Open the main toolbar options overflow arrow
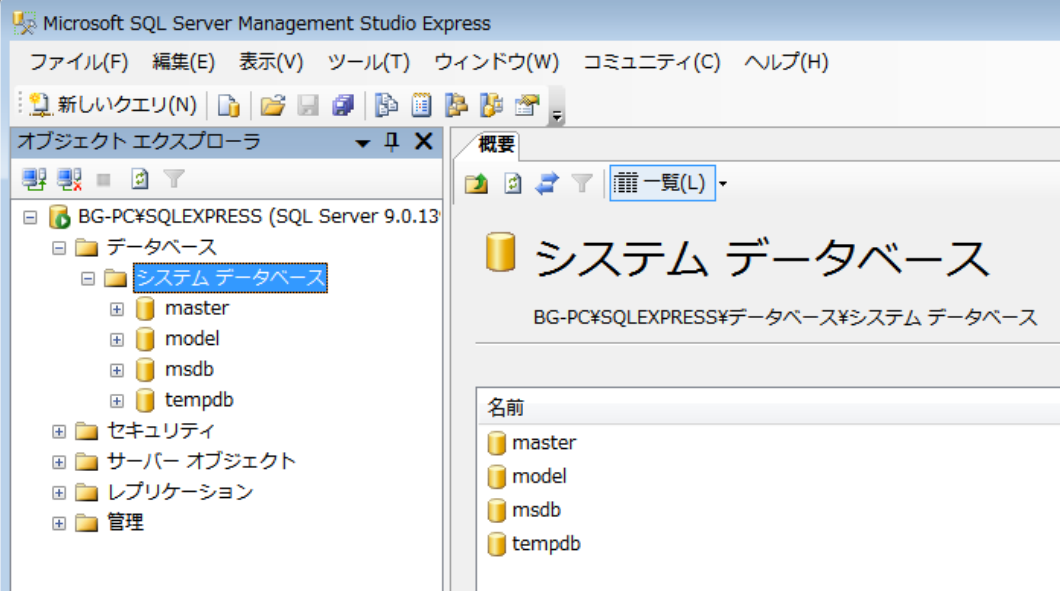 557,116
